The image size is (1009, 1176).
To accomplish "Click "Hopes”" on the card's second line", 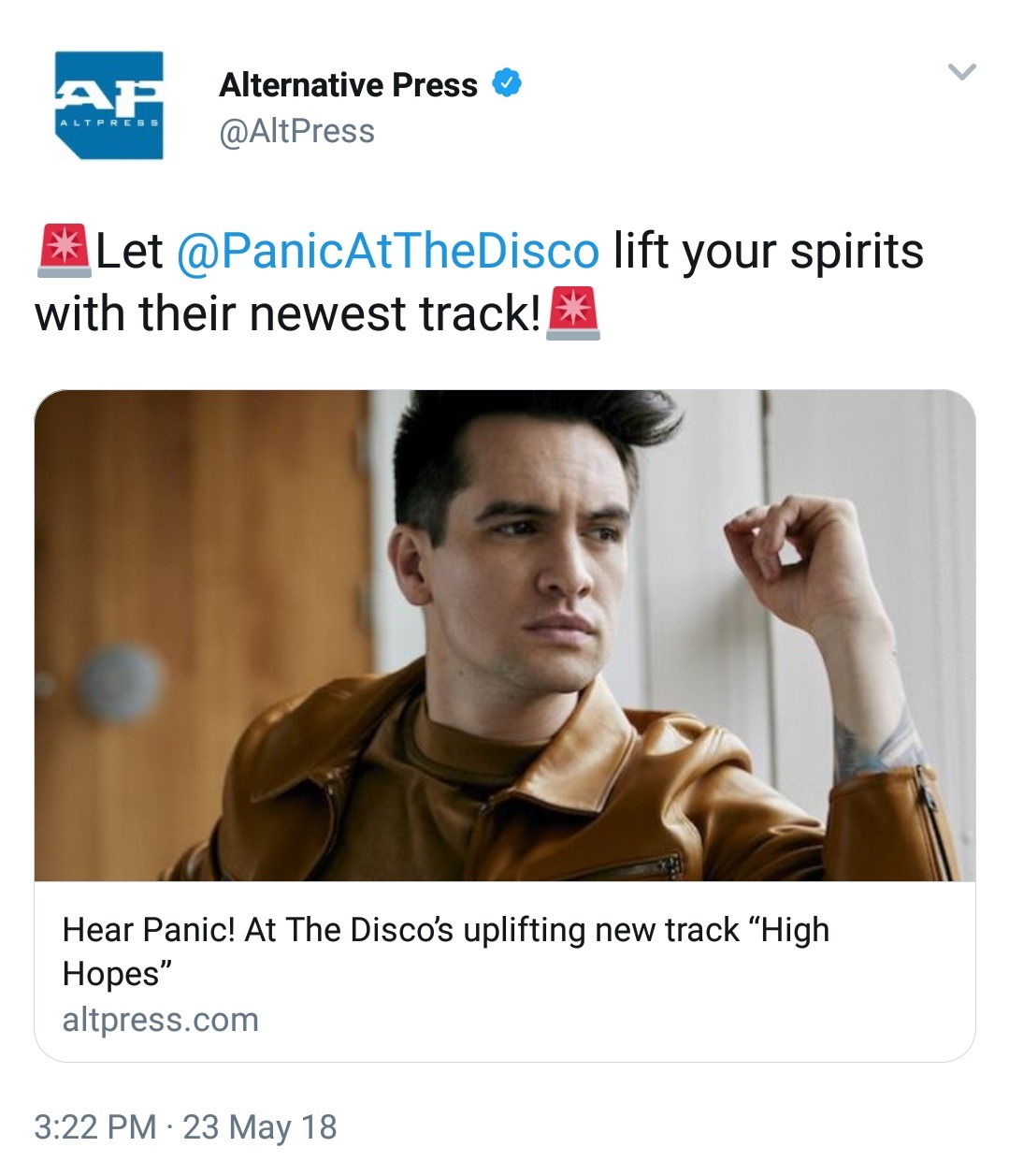I will click(x=118, y=974).
